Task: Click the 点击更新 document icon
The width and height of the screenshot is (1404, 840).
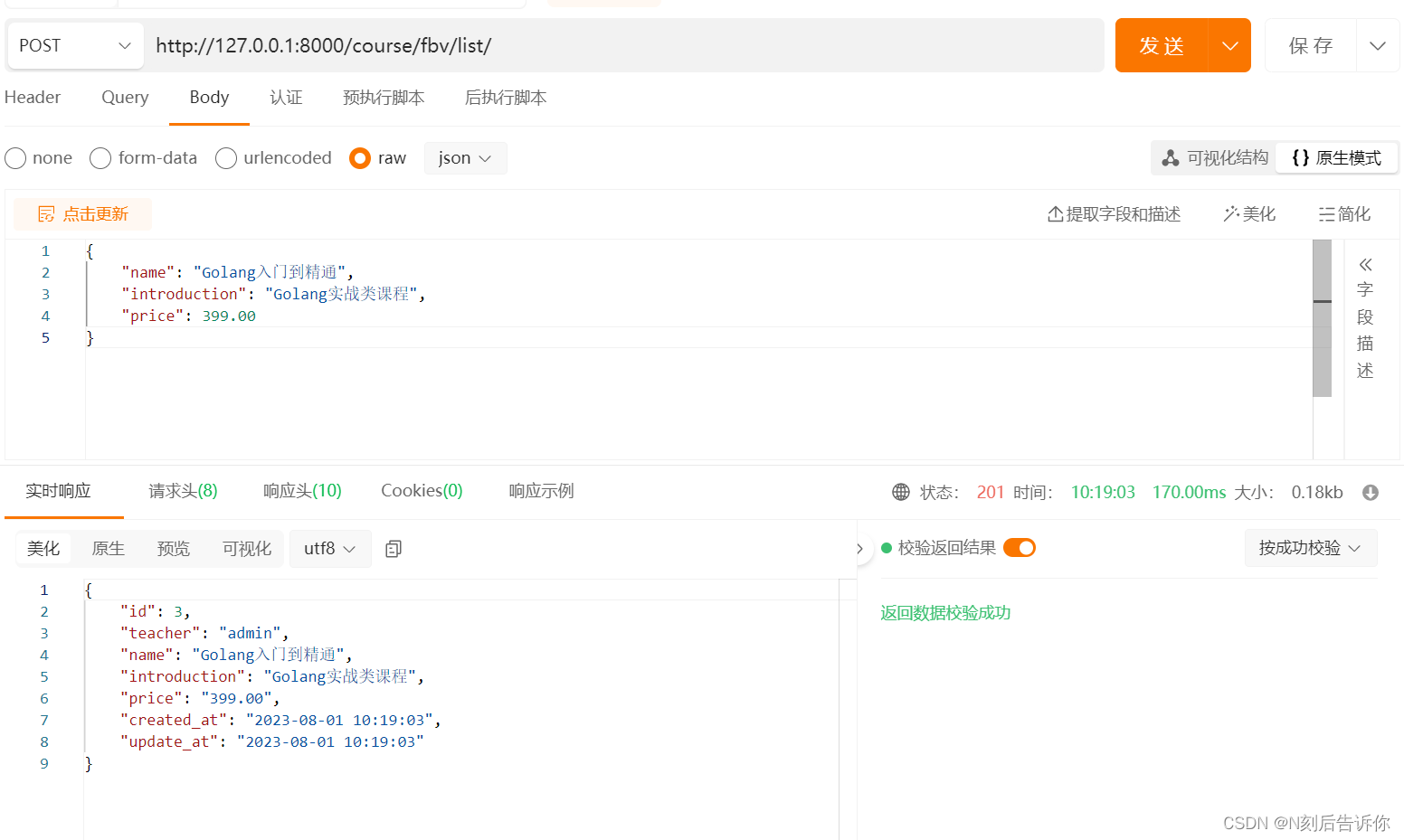Action: tap(46, 214)
